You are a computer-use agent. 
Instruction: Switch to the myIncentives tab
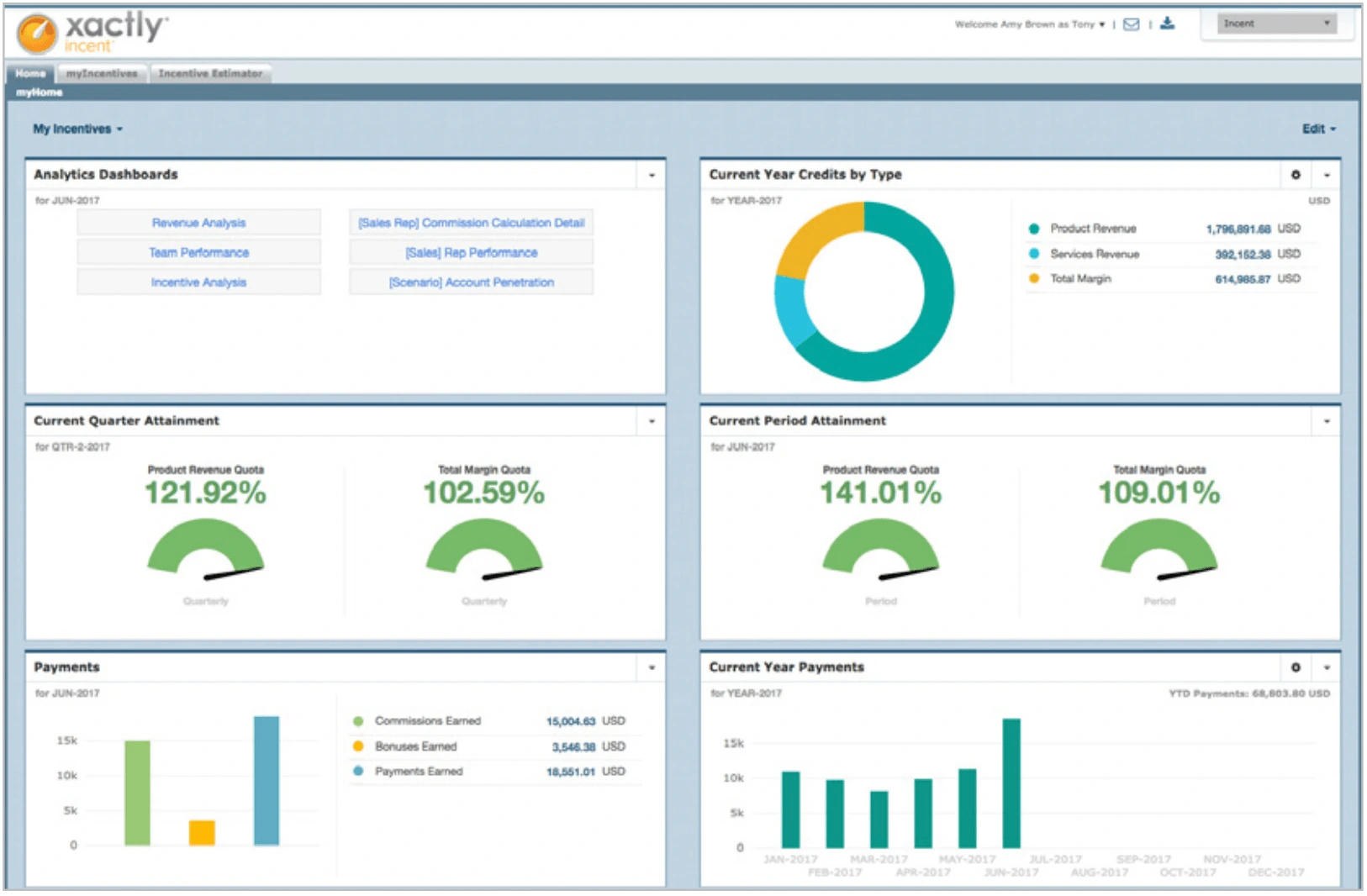[x=102, y=73]
